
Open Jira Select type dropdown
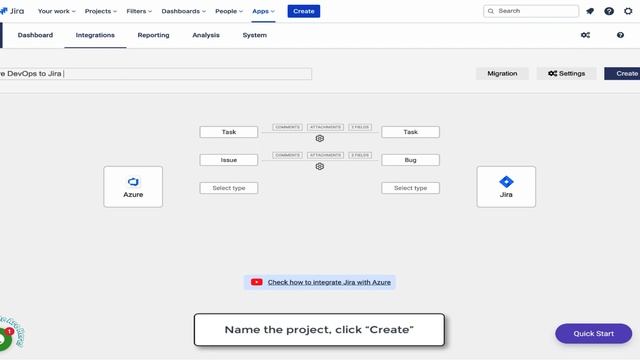(x=410, y=188)
